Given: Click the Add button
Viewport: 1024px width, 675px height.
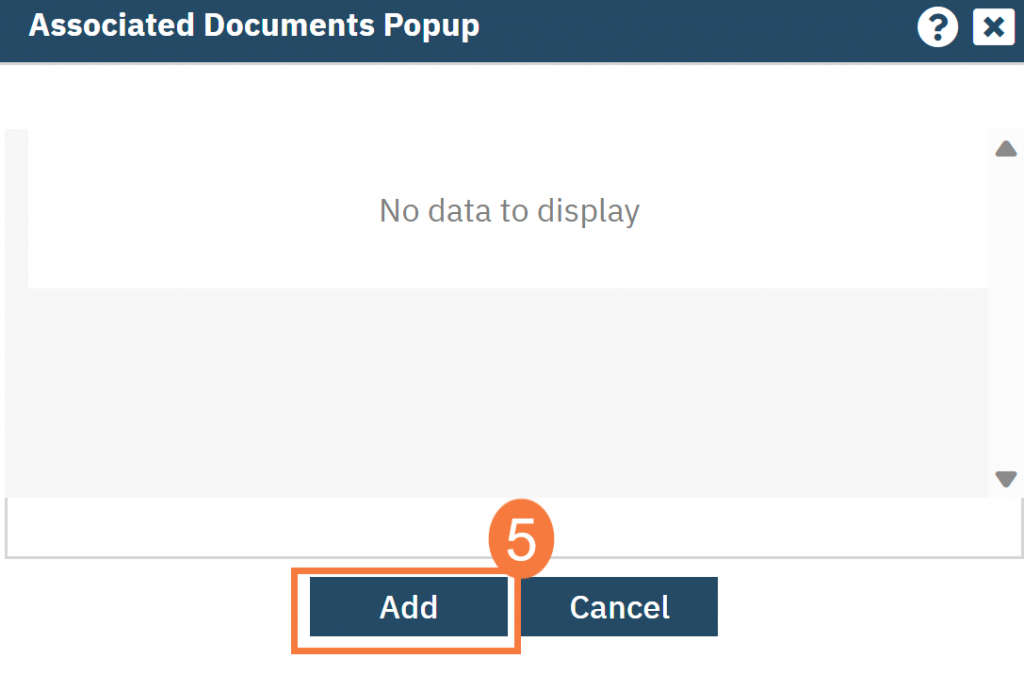Looking at the screenshot, I should point(407,607).
